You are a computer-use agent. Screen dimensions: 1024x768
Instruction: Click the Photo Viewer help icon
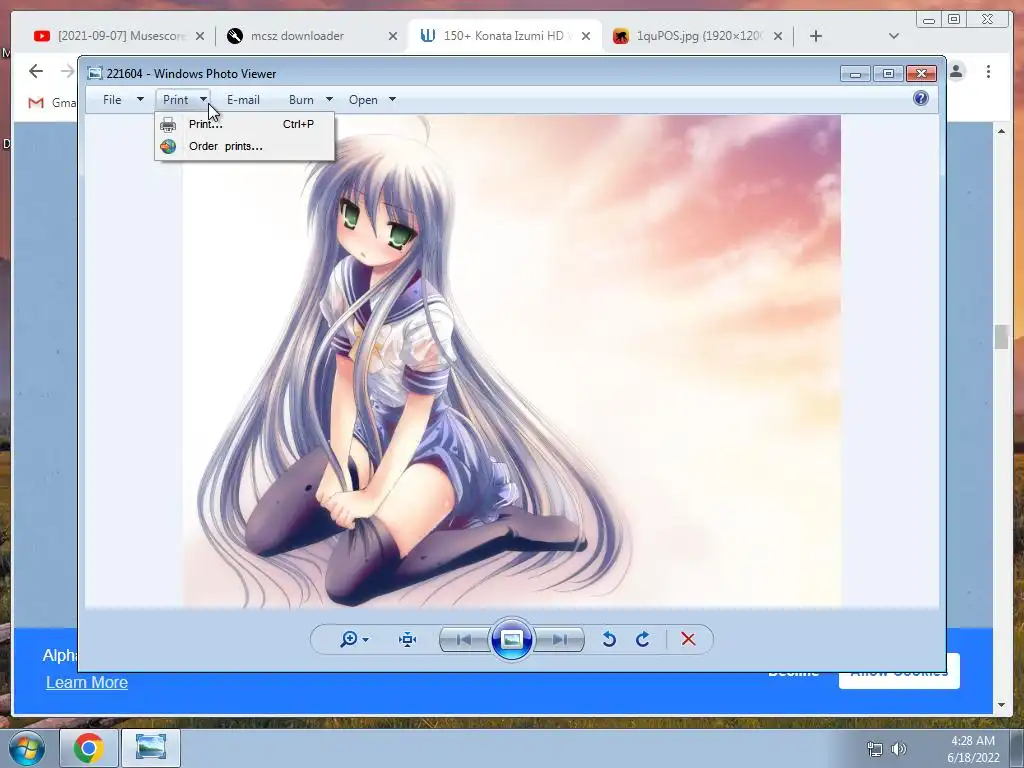(x=921, y=98)
